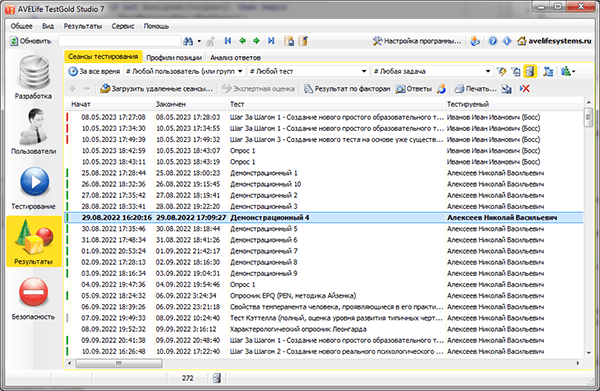Click the horizontal scrollbar thumb
This screenshot has width=600, height=391.
click(x=119, y=363)
